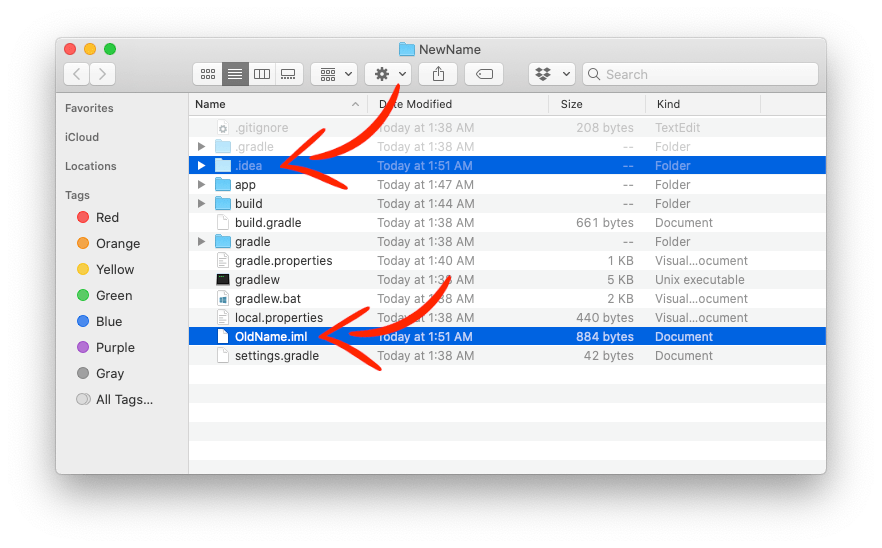Go forward with the forward arrow
882x548 pixels.
(102, 74)
